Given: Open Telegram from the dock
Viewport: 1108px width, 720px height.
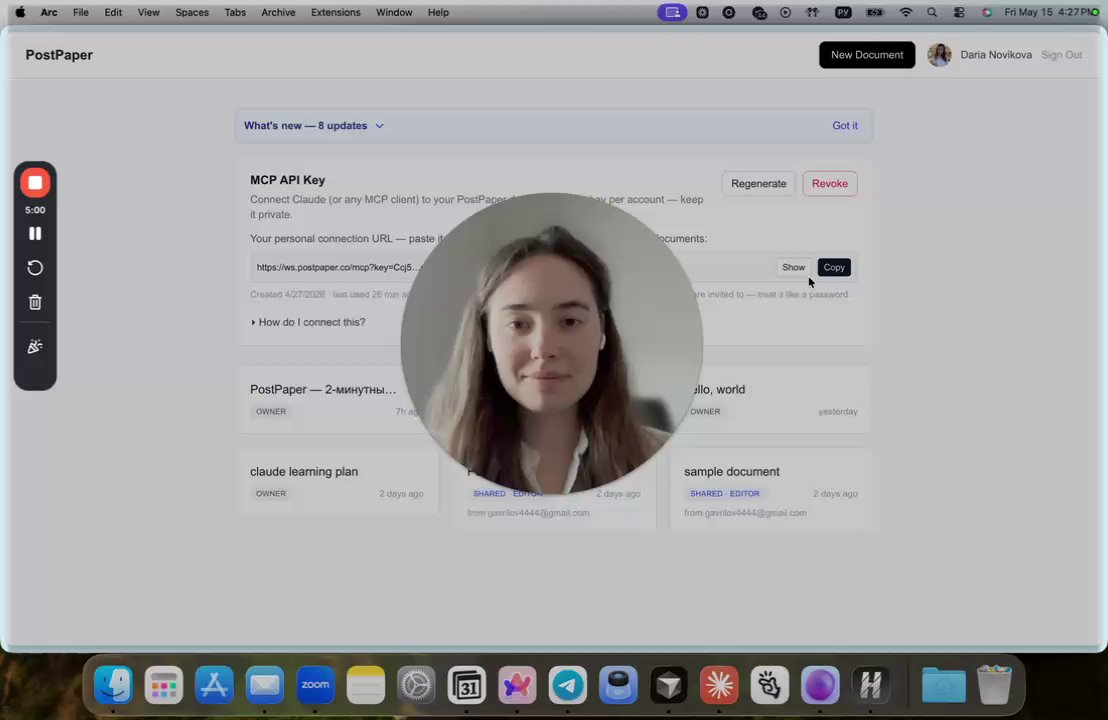Looking at the screenshot, I should [x=568, y=684].
